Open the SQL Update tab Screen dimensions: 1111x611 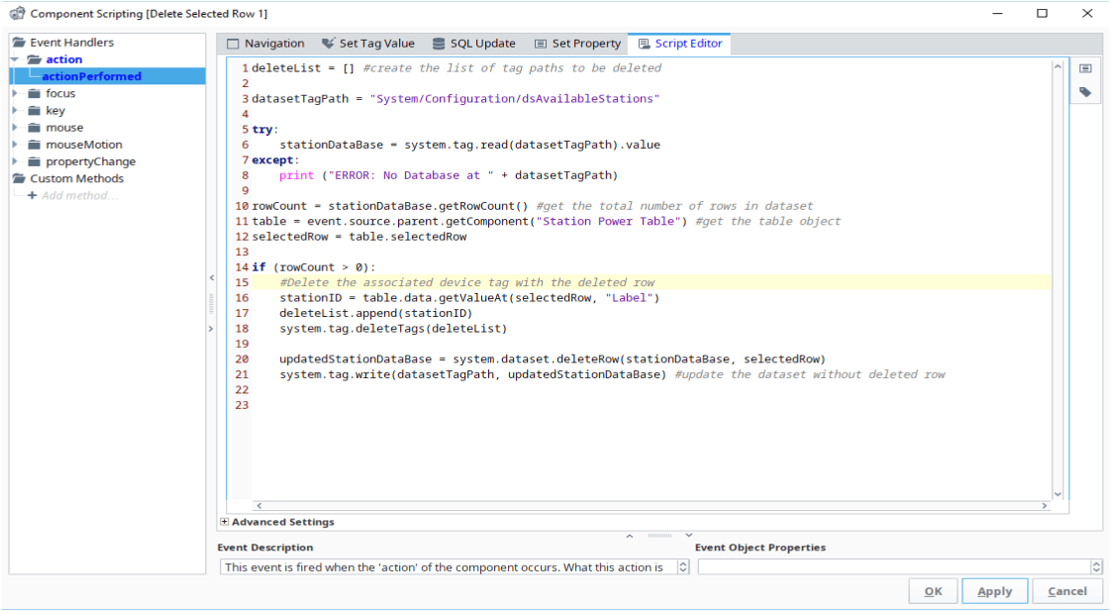tap(474, 44)
